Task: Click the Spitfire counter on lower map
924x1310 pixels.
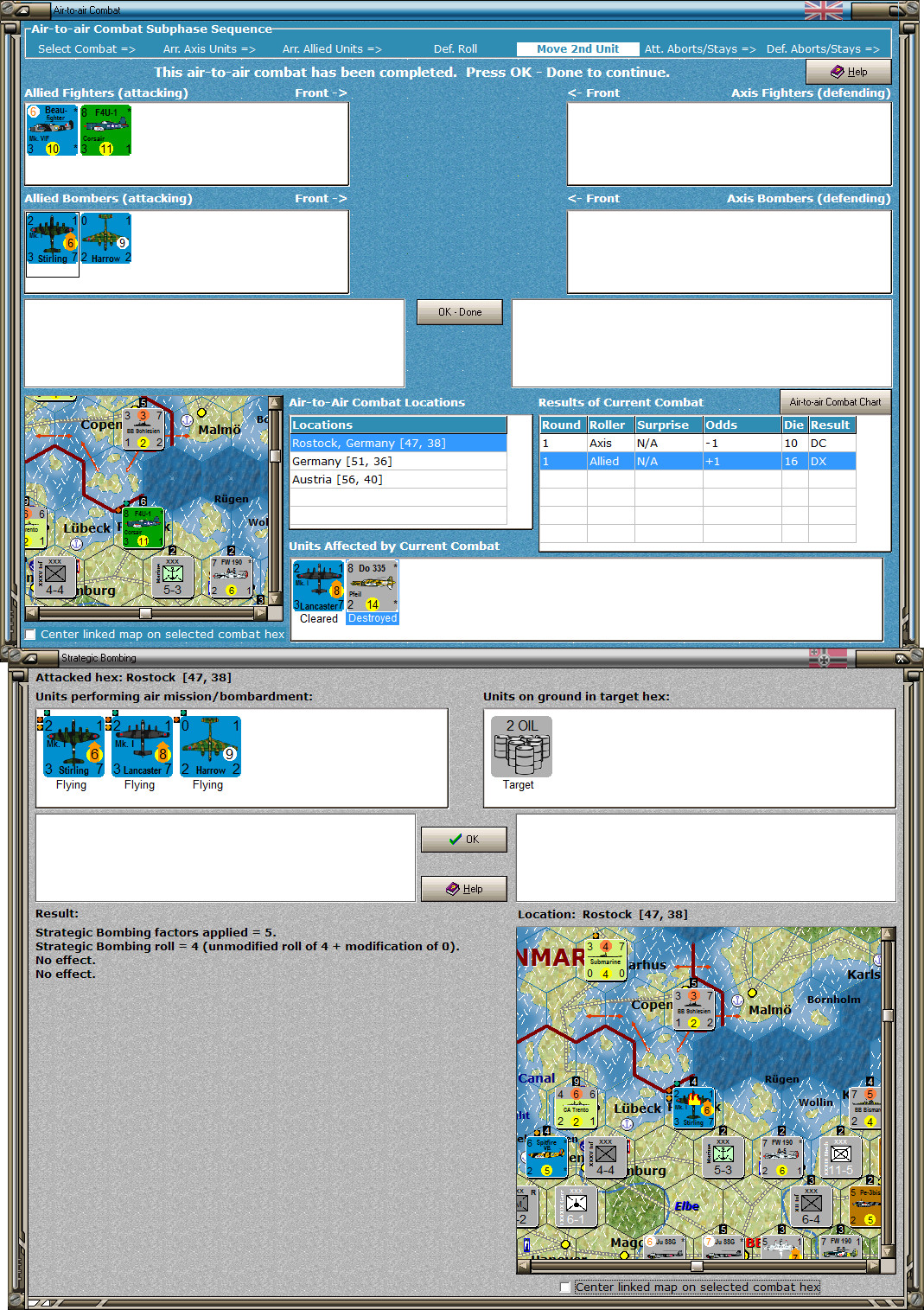Action: 546,1157
